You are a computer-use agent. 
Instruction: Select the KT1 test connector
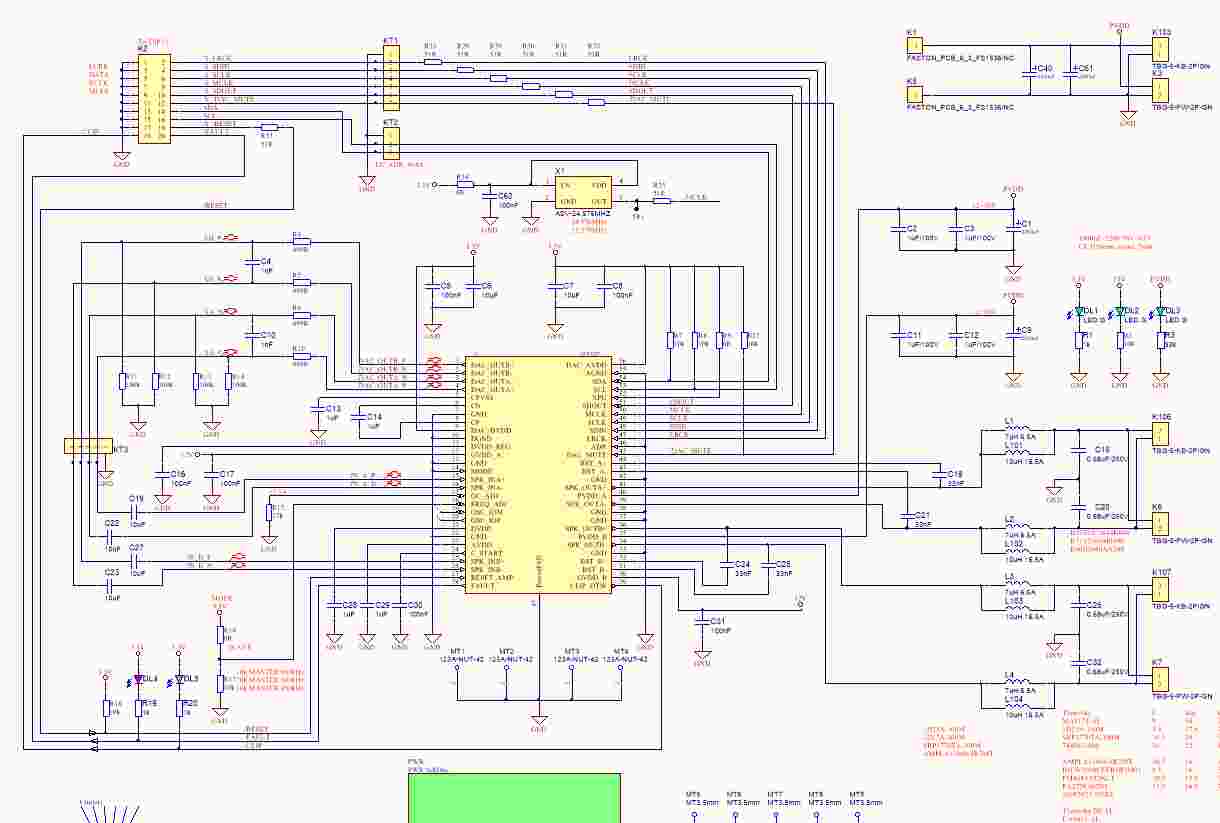coord(391,79)
